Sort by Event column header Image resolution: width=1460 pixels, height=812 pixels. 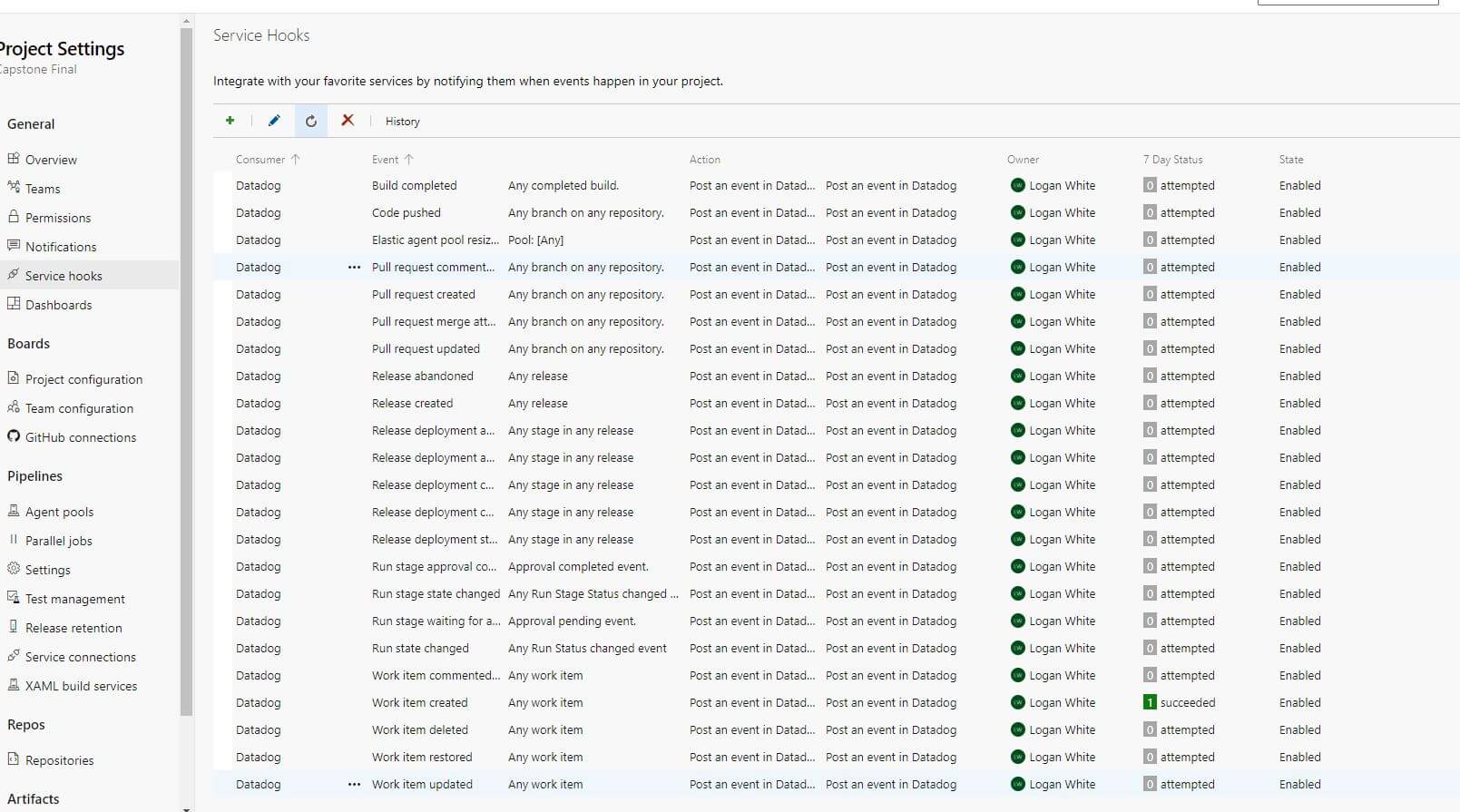tap(392, 160)
